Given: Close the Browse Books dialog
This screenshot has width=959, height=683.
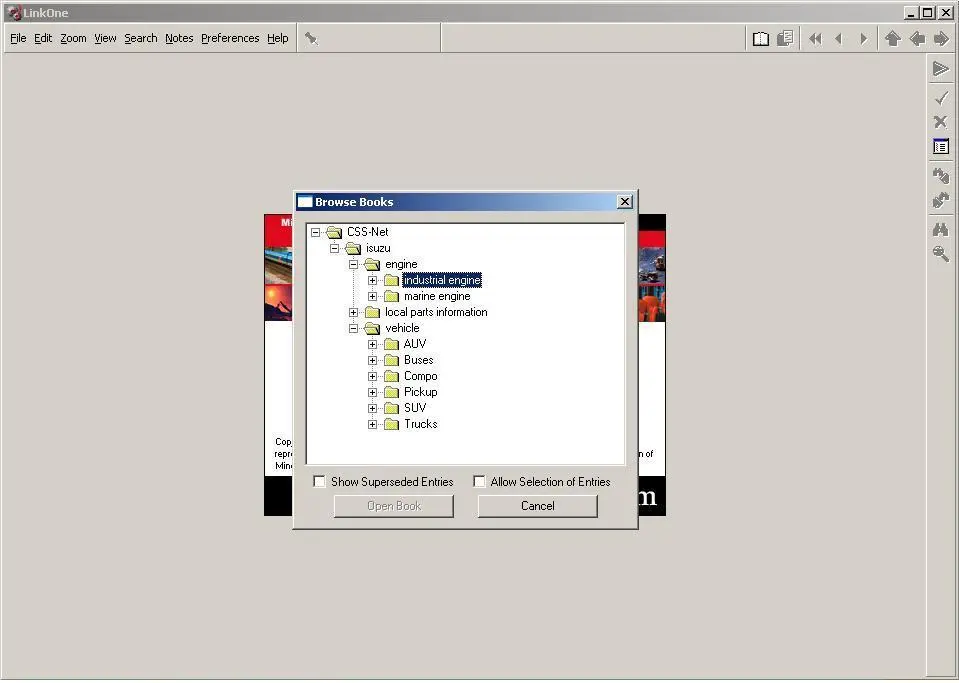Looking at the screenshot, I should click(x=624, y=202).
